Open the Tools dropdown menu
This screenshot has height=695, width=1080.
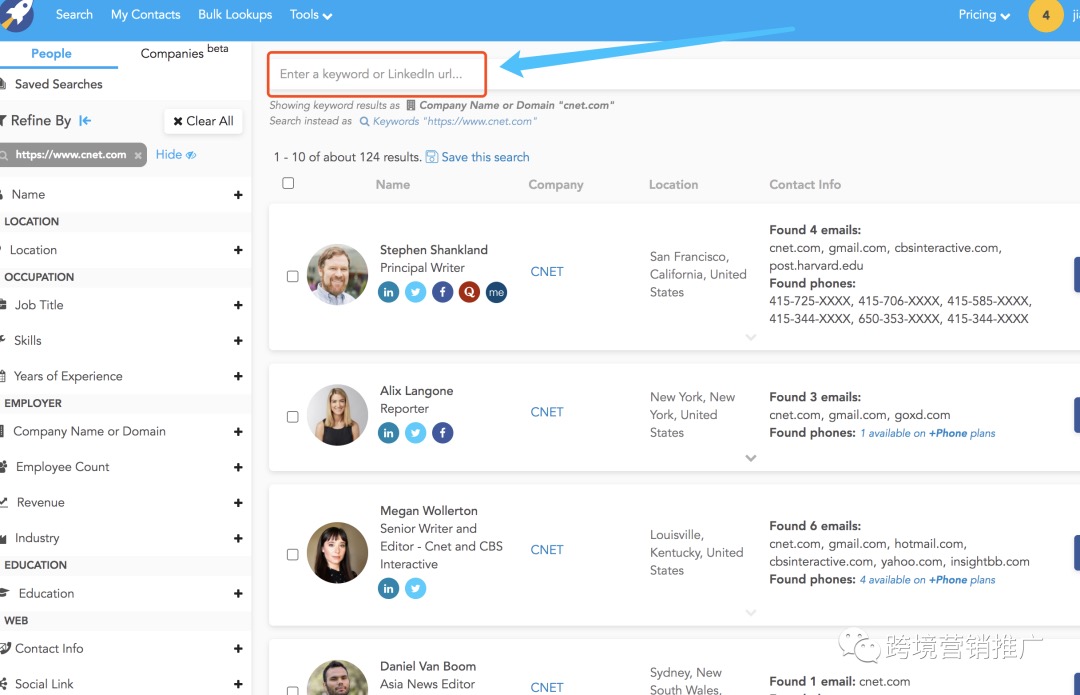(x=311, y=14)
